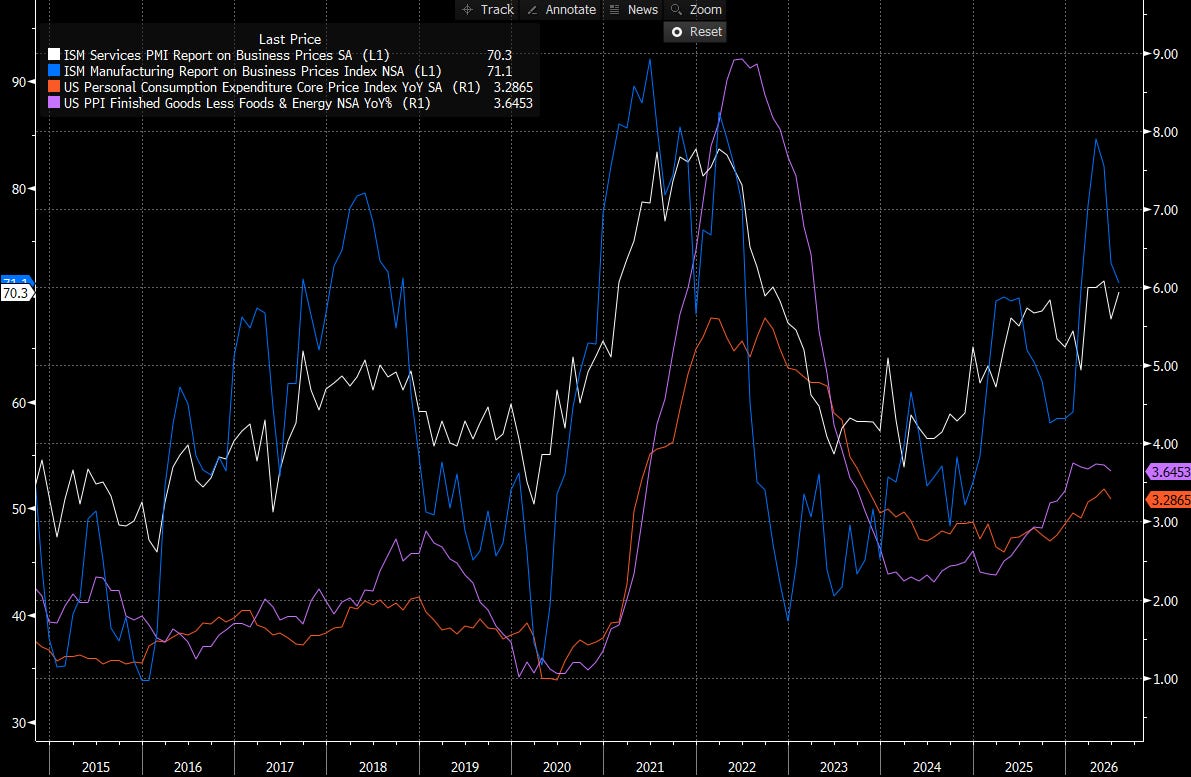Click the 70.3 left axis price tag

[17, 293]
